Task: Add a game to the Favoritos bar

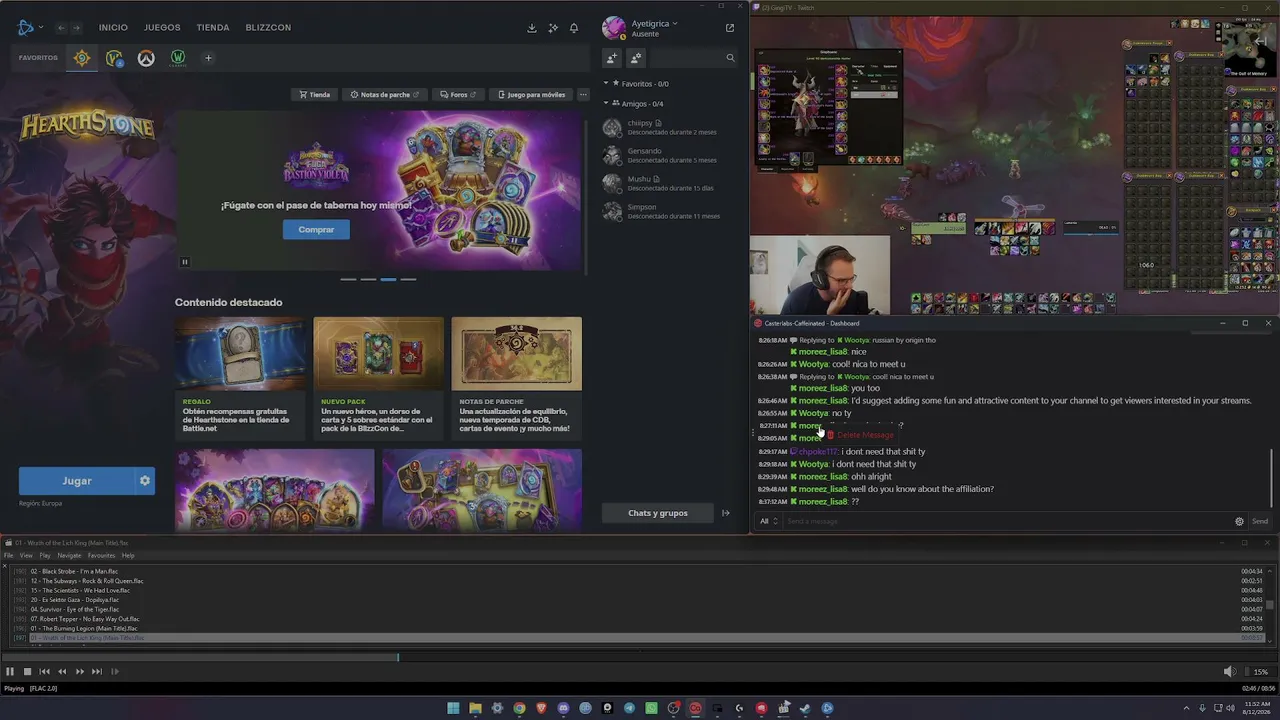Action: click(208, 58)
